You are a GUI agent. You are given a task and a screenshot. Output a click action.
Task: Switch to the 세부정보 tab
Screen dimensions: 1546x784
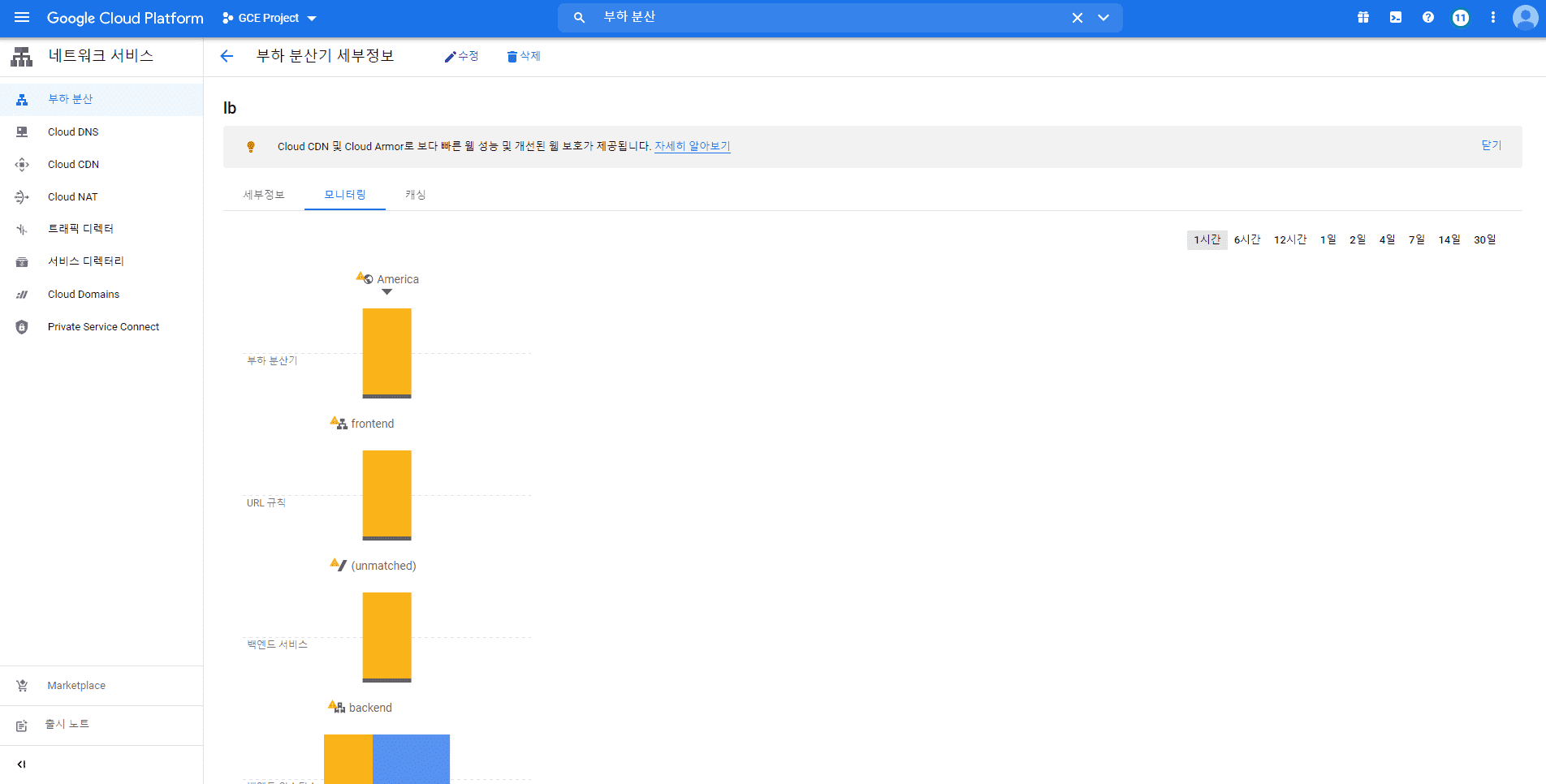(x=264, y=195)
